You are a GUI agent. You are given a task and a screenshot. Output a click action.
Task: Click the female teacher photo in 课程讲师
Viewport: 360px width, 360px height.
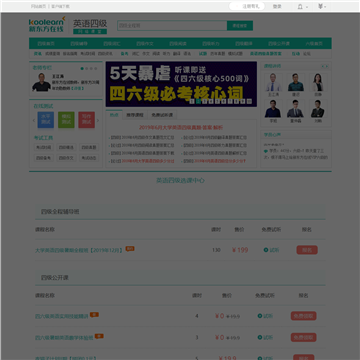(318, 82)
